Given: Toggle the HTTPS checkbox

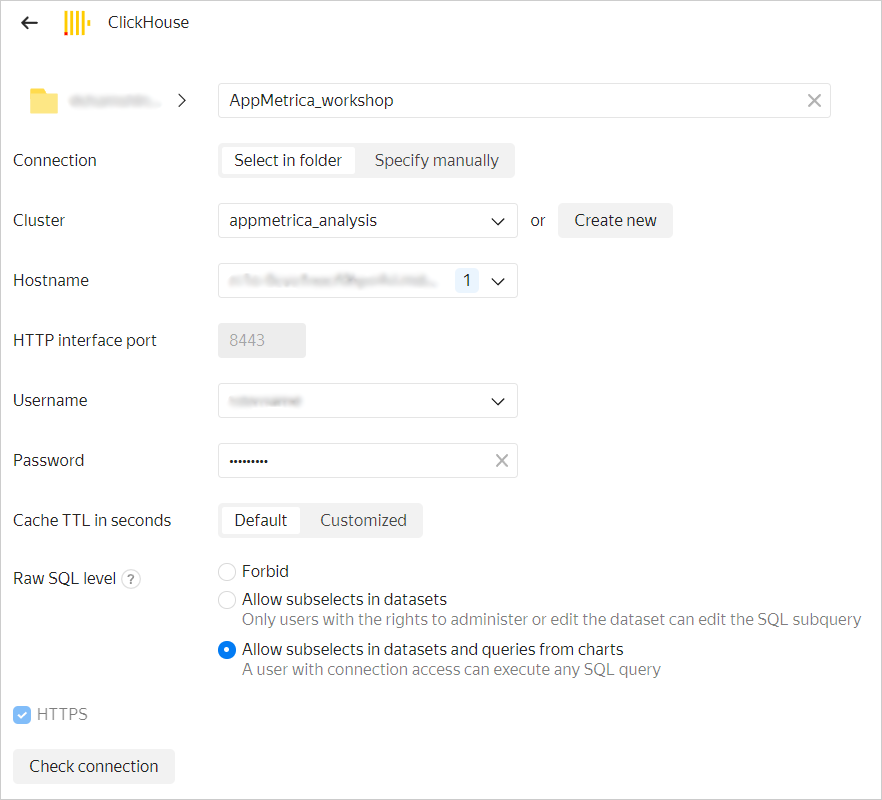Looking at the screenshot, I should click(22, 715).
